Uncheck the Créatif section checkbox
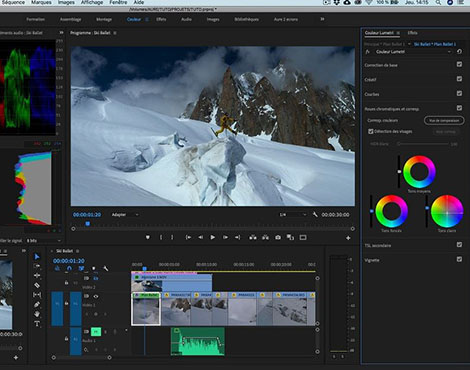This screenshot has height=370, width=470. point(459,79)
